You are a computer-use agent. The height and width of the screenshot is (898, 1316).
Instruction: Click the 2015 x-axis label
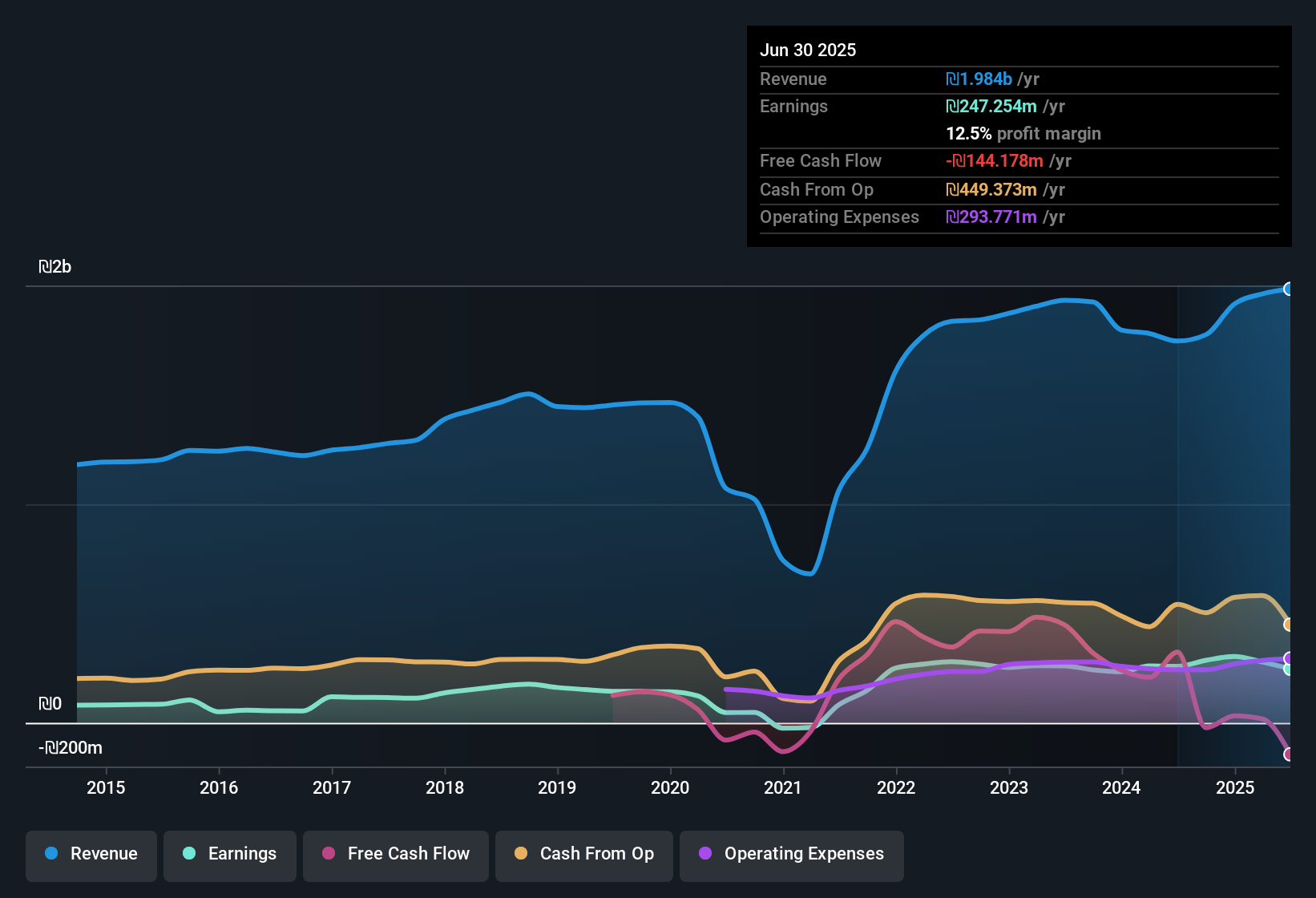click(x=106, y=787)
